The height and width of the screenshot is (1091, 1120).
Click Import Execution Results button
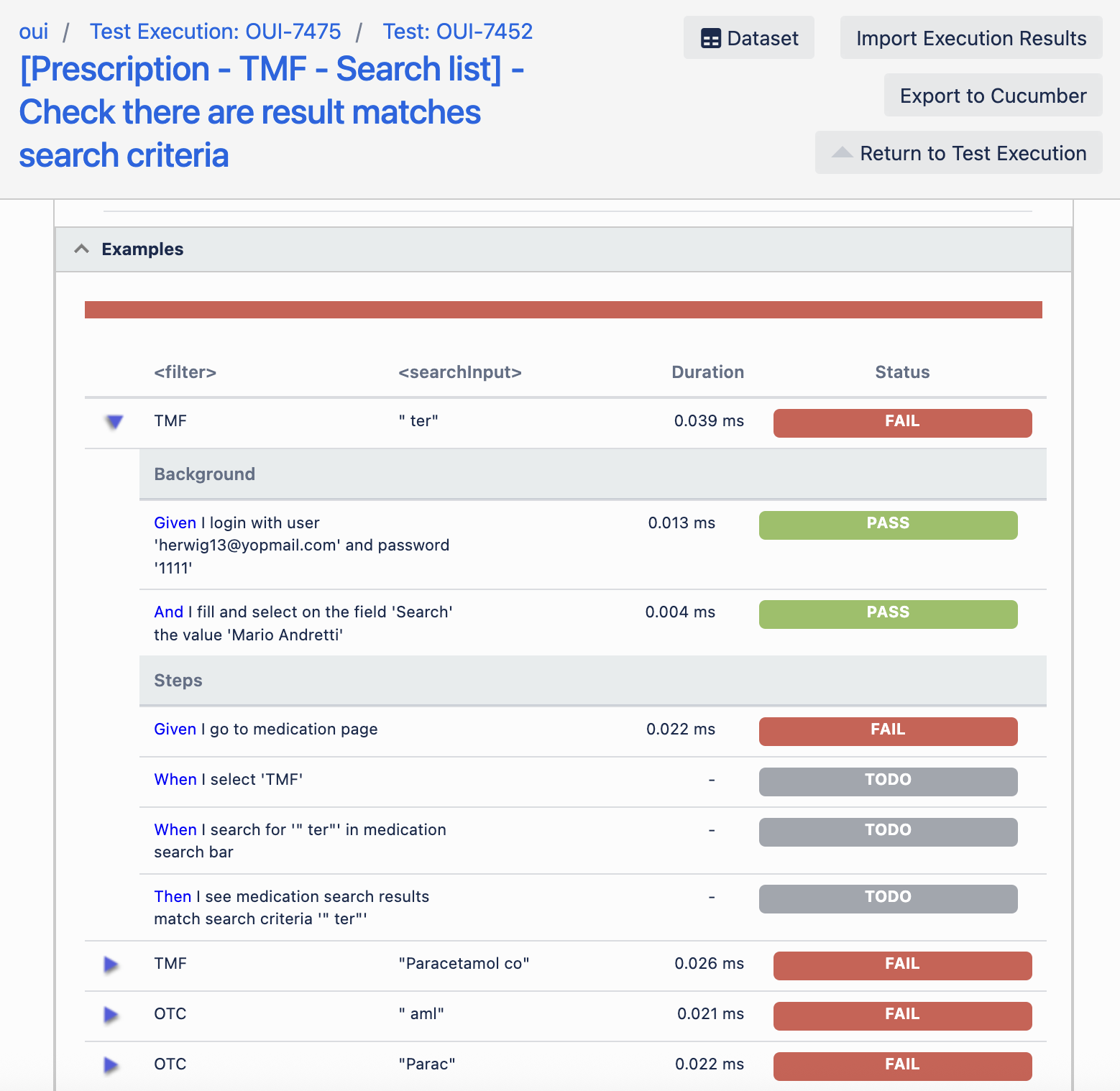(x=970, y=38)
